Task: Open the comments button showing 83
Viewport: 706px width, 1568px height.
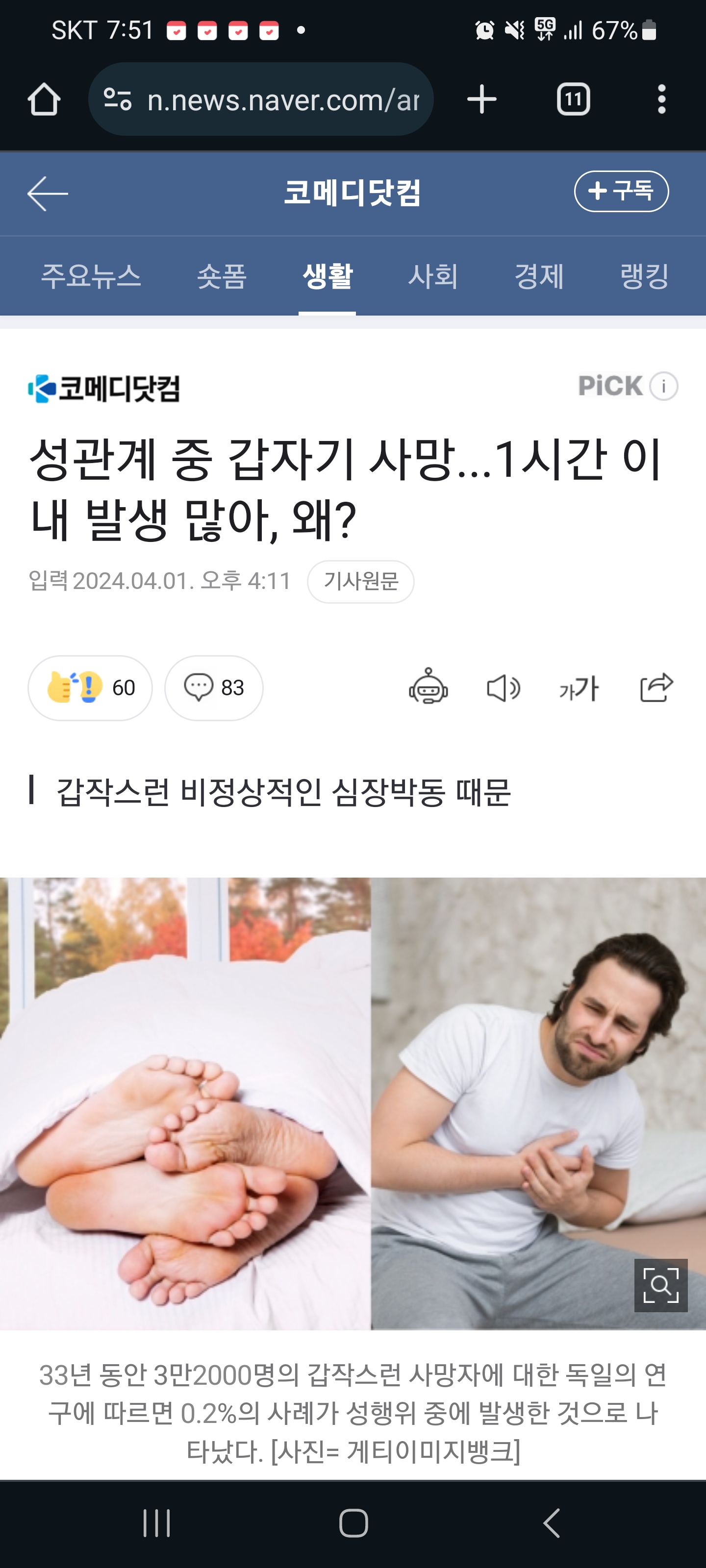Action: pyautogui.click(x=214, y=688)
